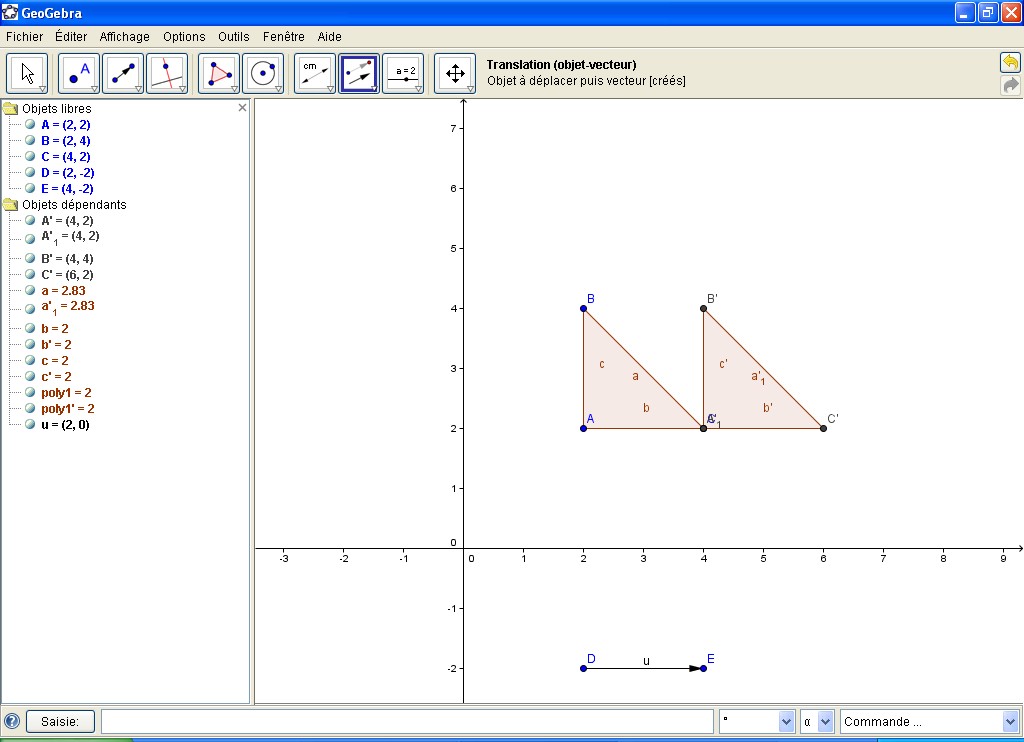The height and width of the screenshot is (742, 1024).
Task: Select the Polygon tool
Action: pyautogui.click(x=219, y=73)
